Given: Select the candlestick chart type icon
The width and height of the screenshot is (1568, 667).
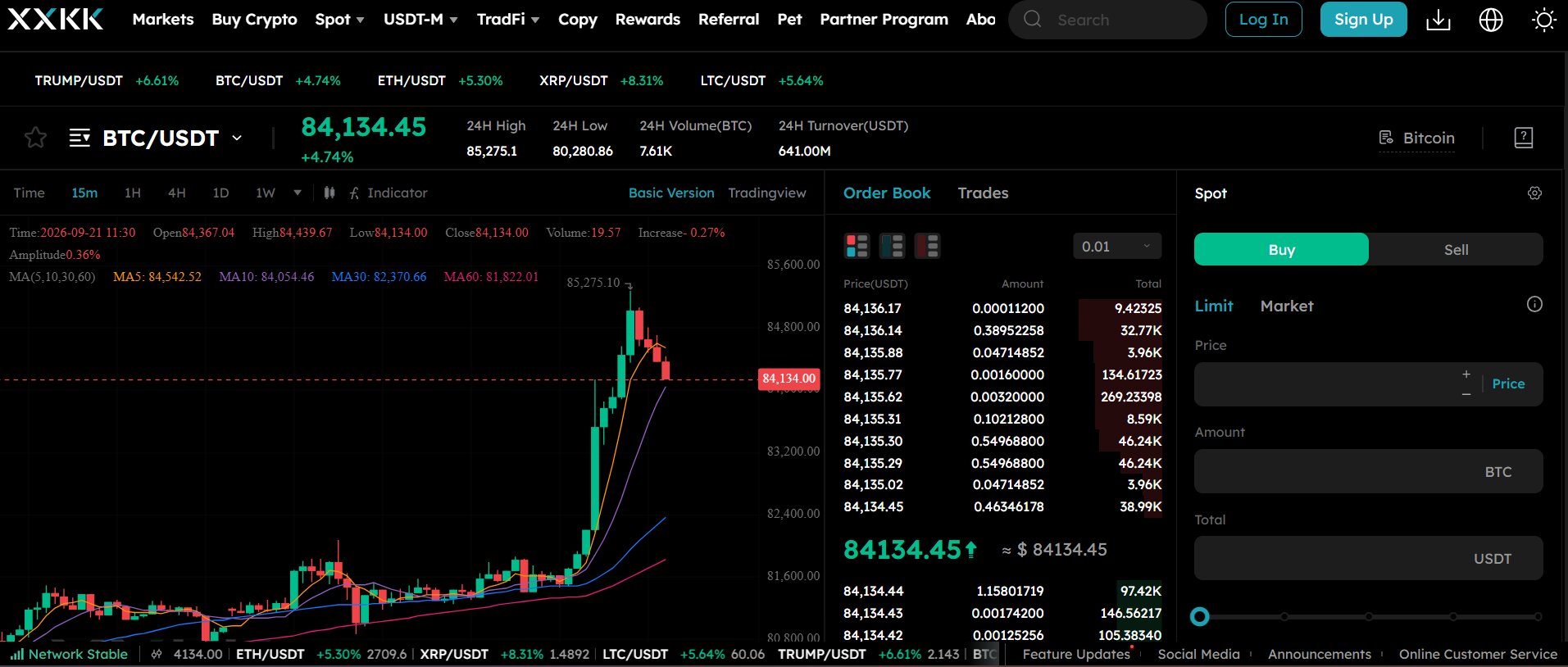Looking at the screenshot, I should pyautogui.click(x=329, y=193).
